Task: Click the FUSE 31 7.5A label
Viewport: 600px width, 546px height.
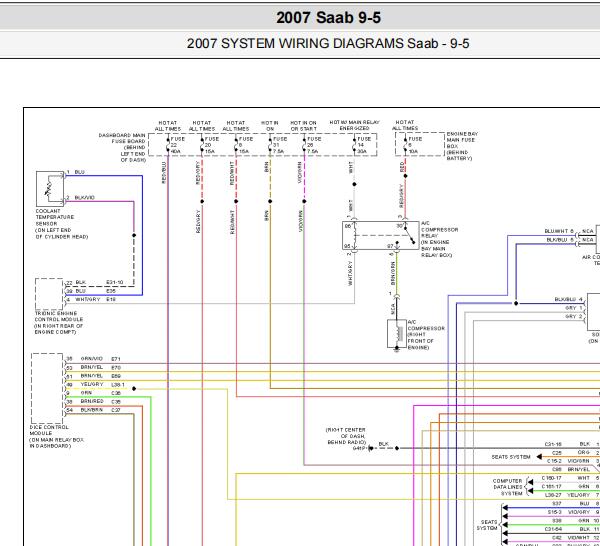Action: click(279, 145)
